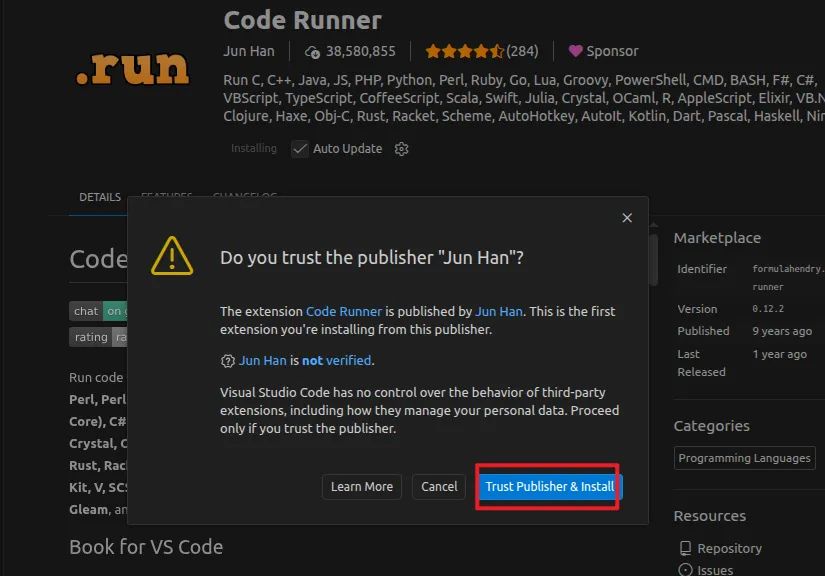
Task: Click the readme vertical scrollbar
Action: click(653, 260)
